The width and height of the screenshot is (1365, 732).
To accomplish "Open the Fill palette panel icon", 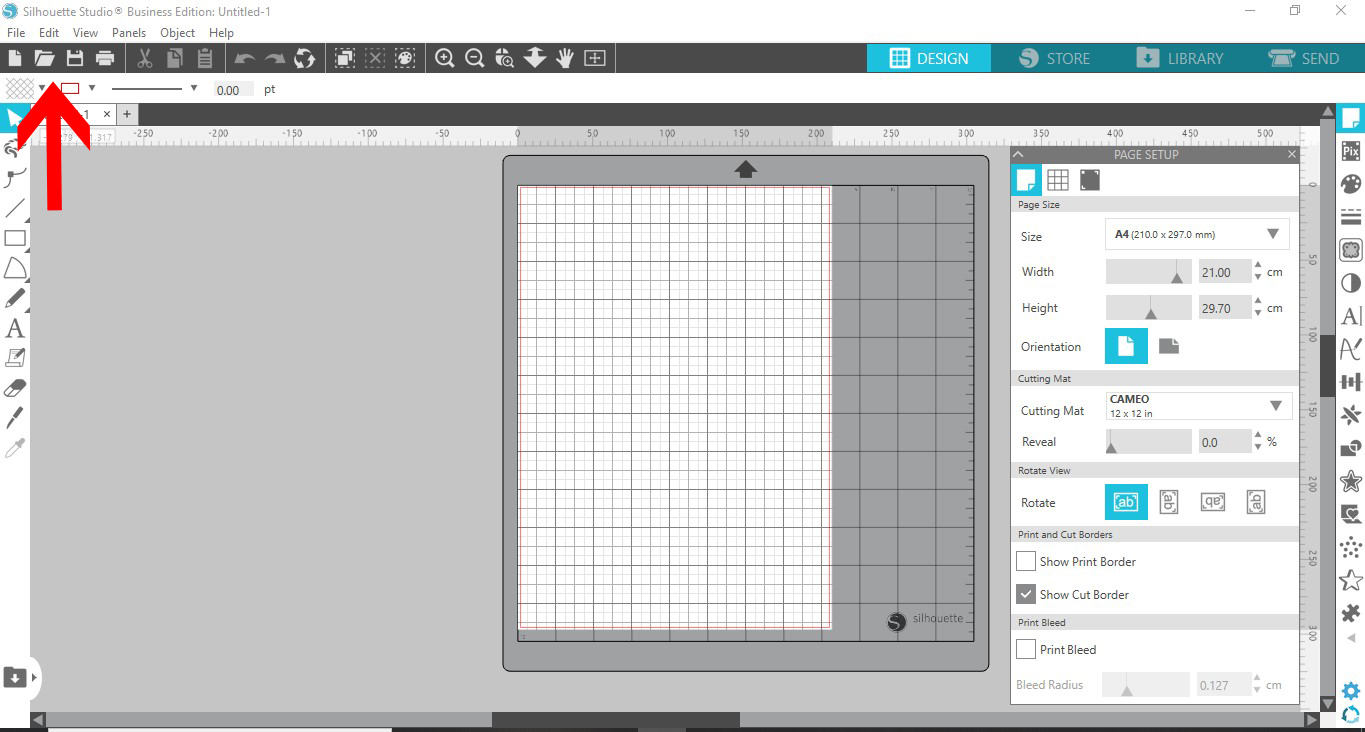I will (1351, 184).
